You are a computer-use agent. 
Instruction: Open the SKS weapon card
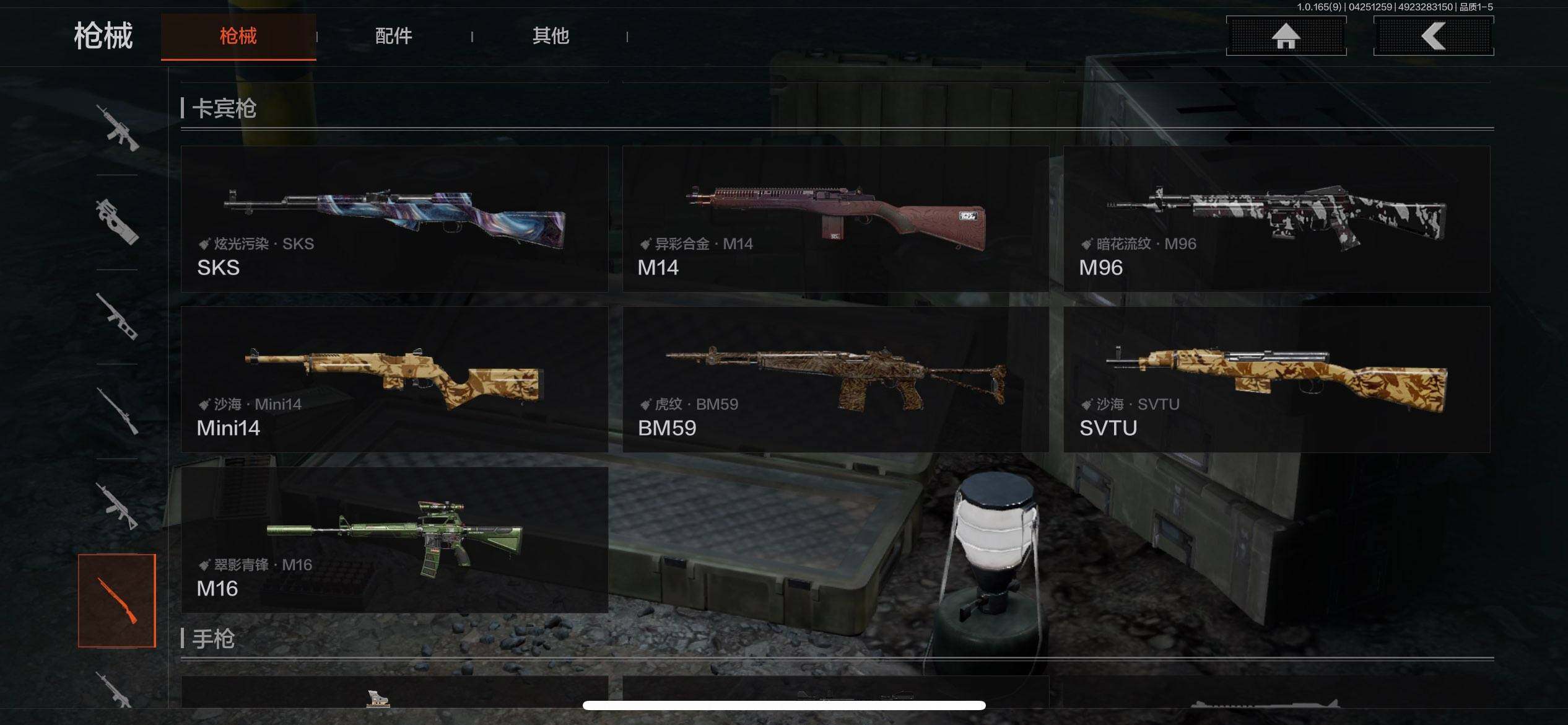click(394, 219)
